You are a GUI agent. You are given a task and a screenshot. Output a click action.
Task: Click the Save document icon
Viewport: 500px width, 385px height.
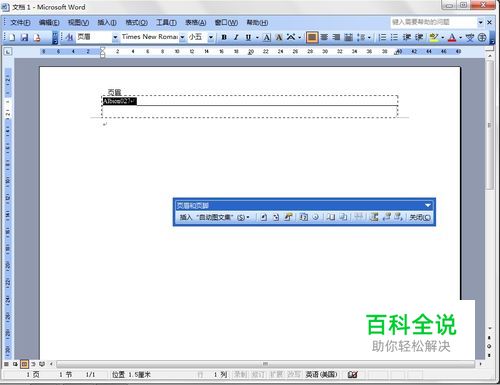click(24, 37)
